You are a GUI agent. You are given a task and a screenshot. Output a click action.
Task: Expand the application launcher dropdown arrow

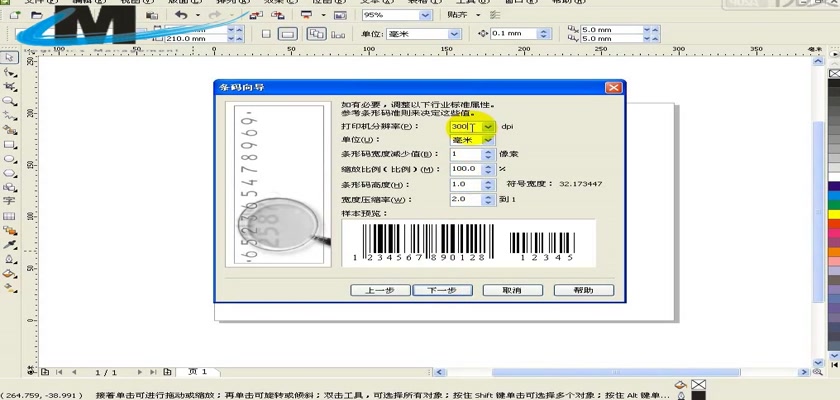pyautogui.click(x=323, y=15)
